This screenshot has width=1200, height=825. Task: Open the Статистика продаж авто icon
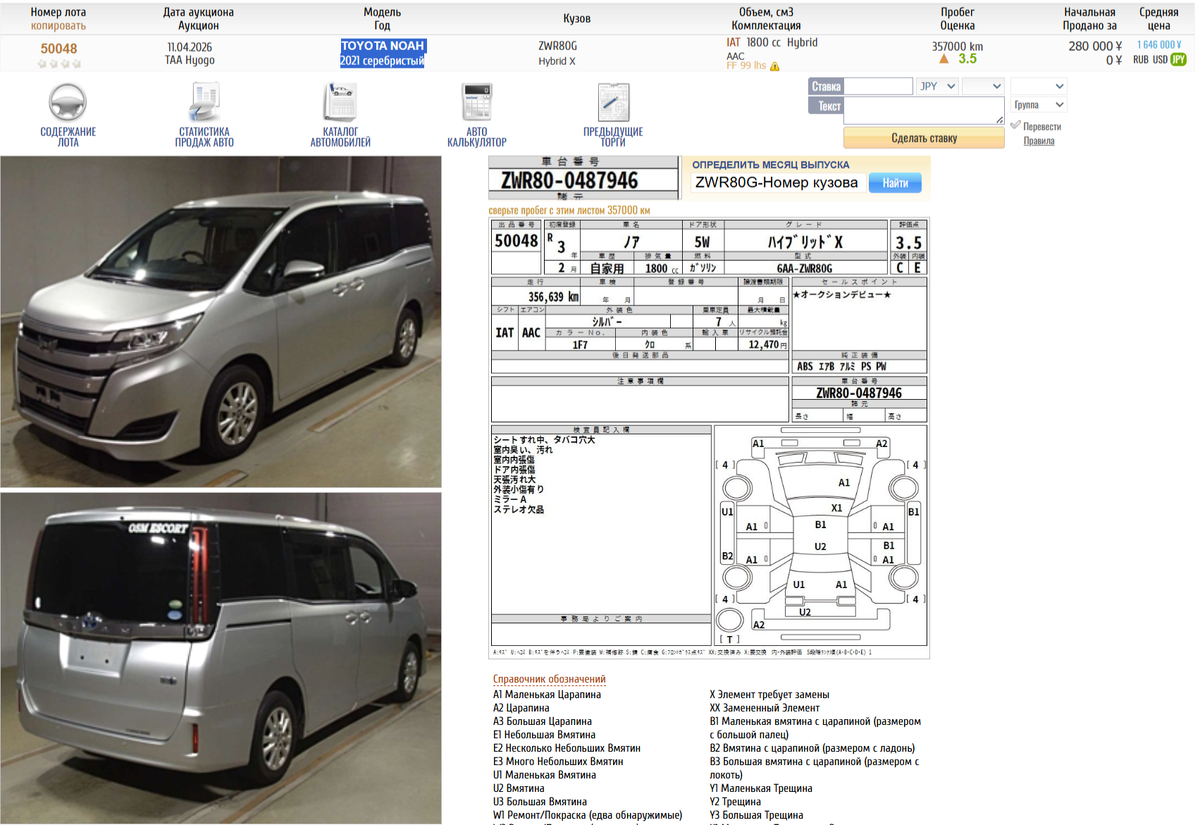click(x=204, y=102)
